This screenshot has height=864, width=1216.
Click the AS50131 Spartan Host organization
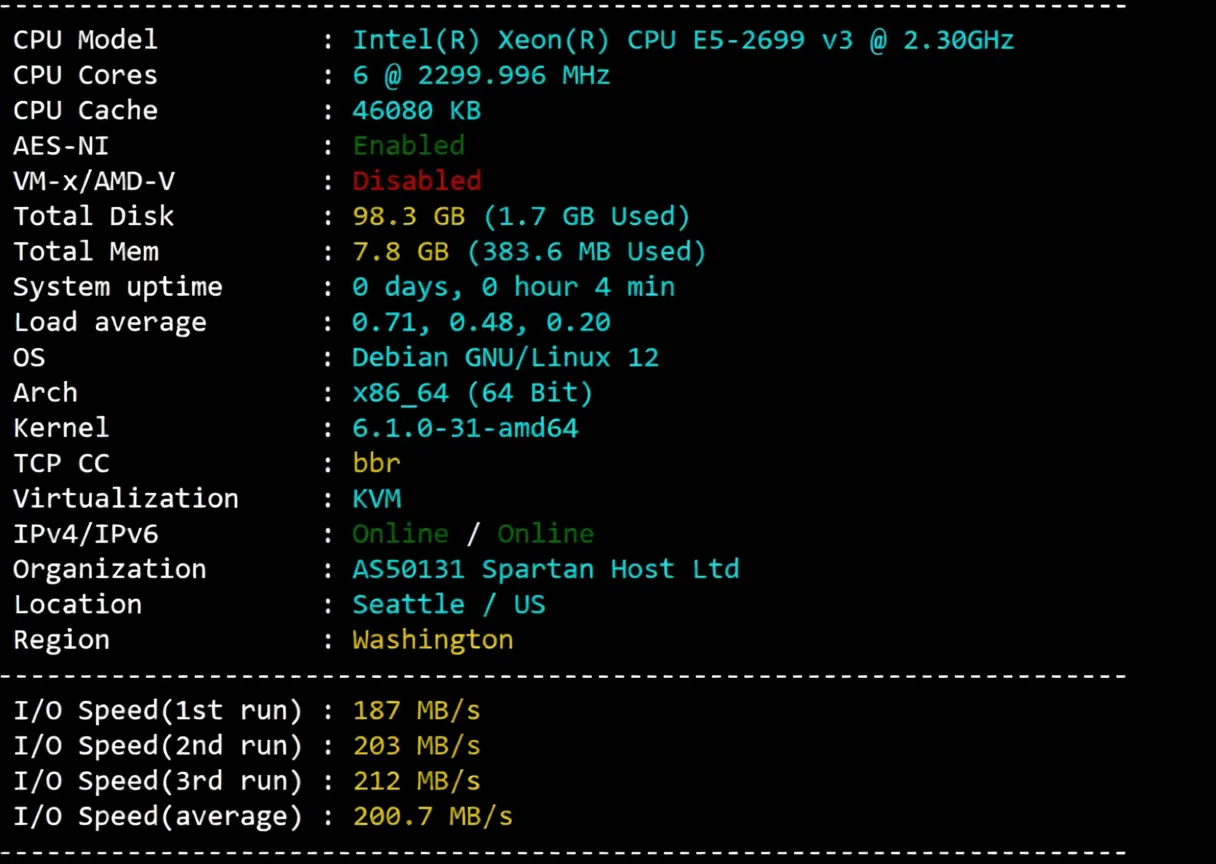pyautogui.click(x=546, y=569)
